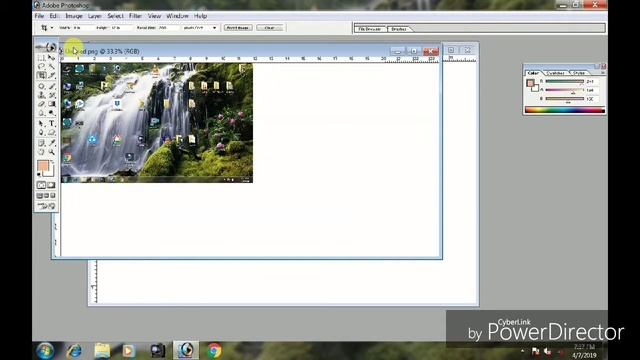Viewport: 640px width, 360px height.
Task: Select the History Brush tool
Action: click(x=51, y=95)
